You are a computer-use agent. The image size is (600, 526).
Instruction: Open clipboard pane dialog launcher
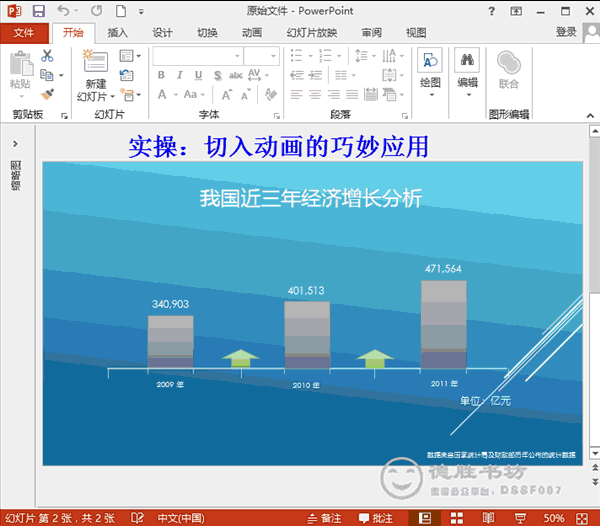click(64, 116)
